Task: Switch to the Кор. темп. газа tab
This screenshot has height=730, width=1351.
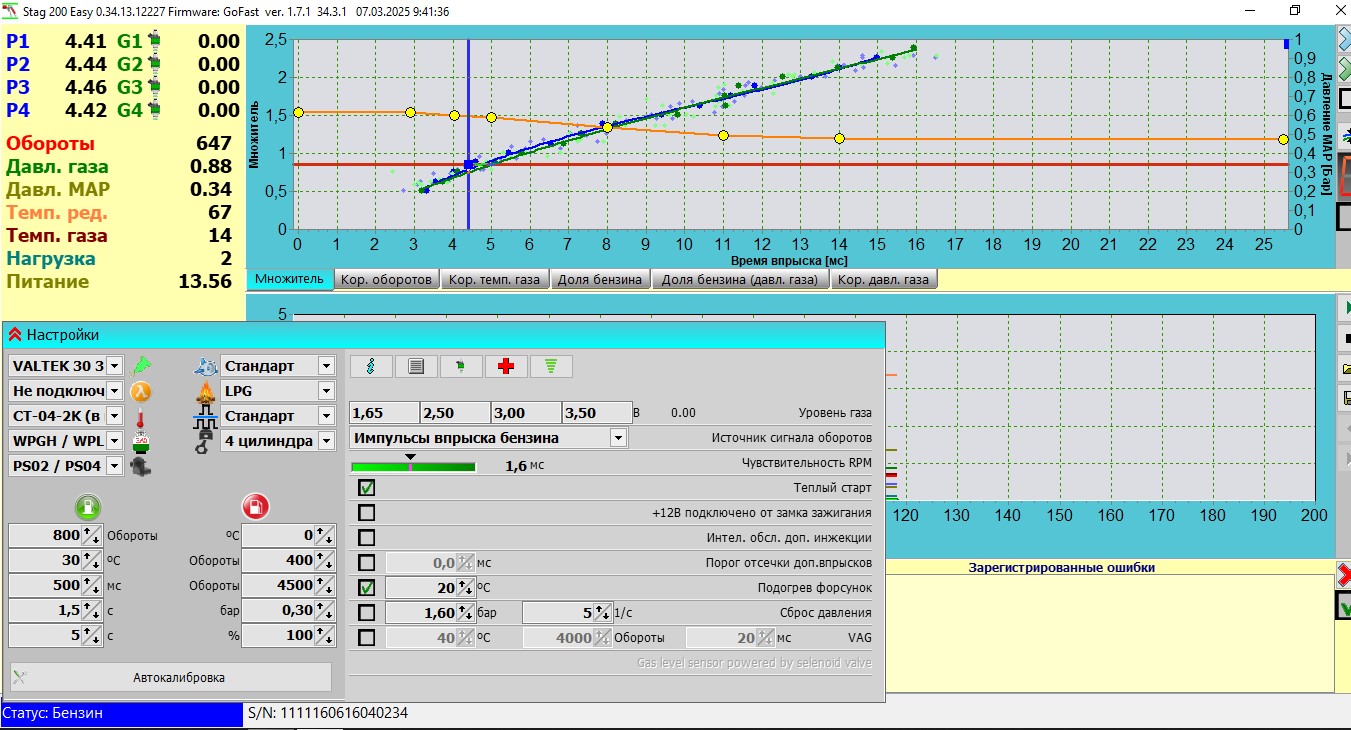Action: click(495, 280)
